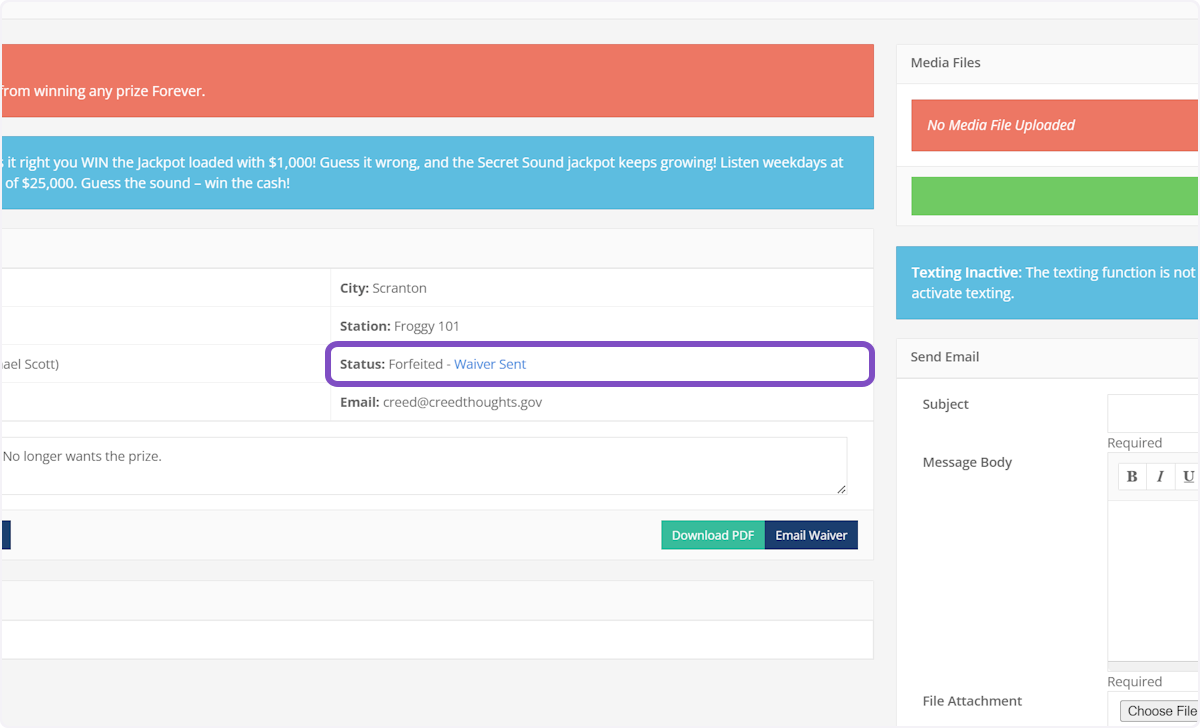This screenshot has width=1200, height=728.
Task: Focus the Subject input field
Action: pos(1153,413)
